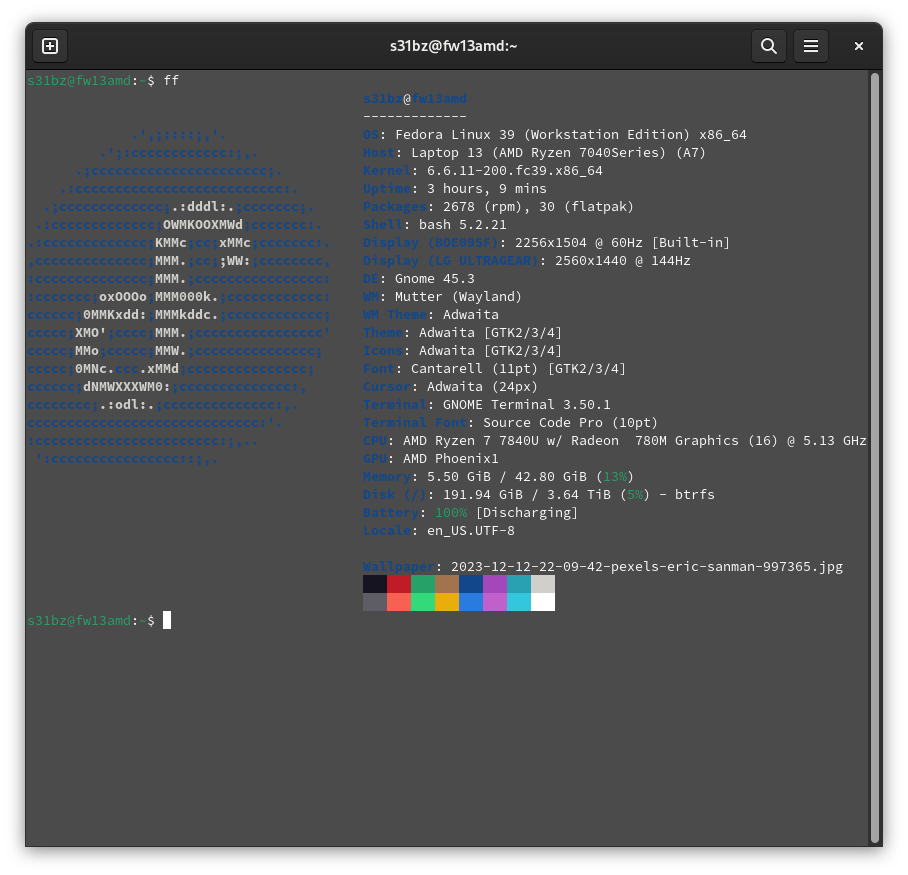
Task: Click the wallpaper filename ending "sanman-997365.jpg"
Action: click(x=647, y=566)
